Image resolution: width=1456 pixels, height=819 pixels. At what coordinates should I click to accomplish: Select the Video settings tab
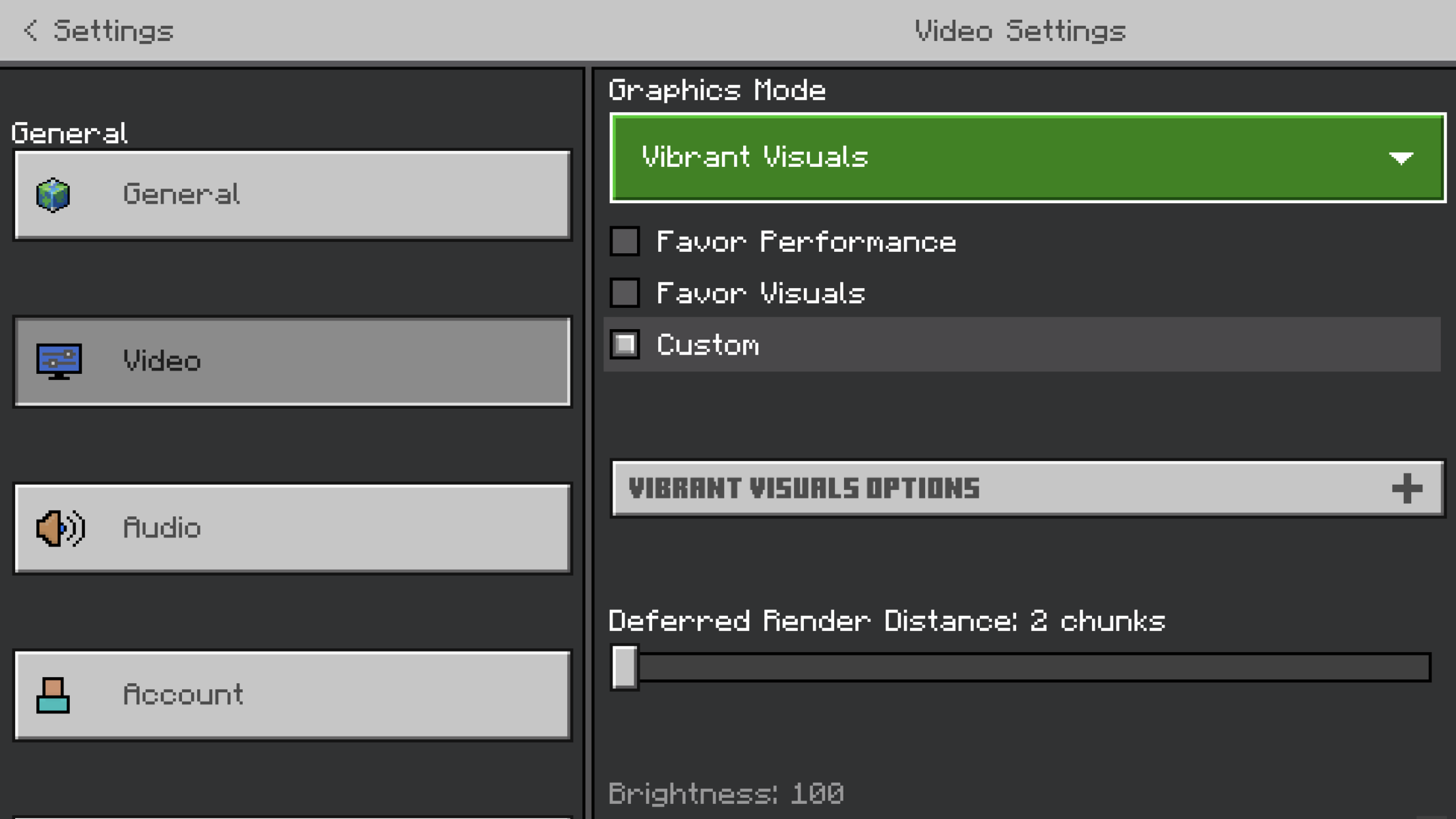[x=292, y=361]
